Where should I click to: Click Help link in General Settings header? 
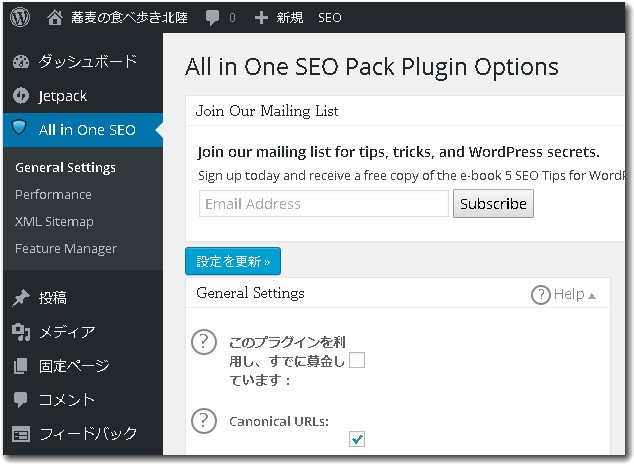click(x=569, y=294)
